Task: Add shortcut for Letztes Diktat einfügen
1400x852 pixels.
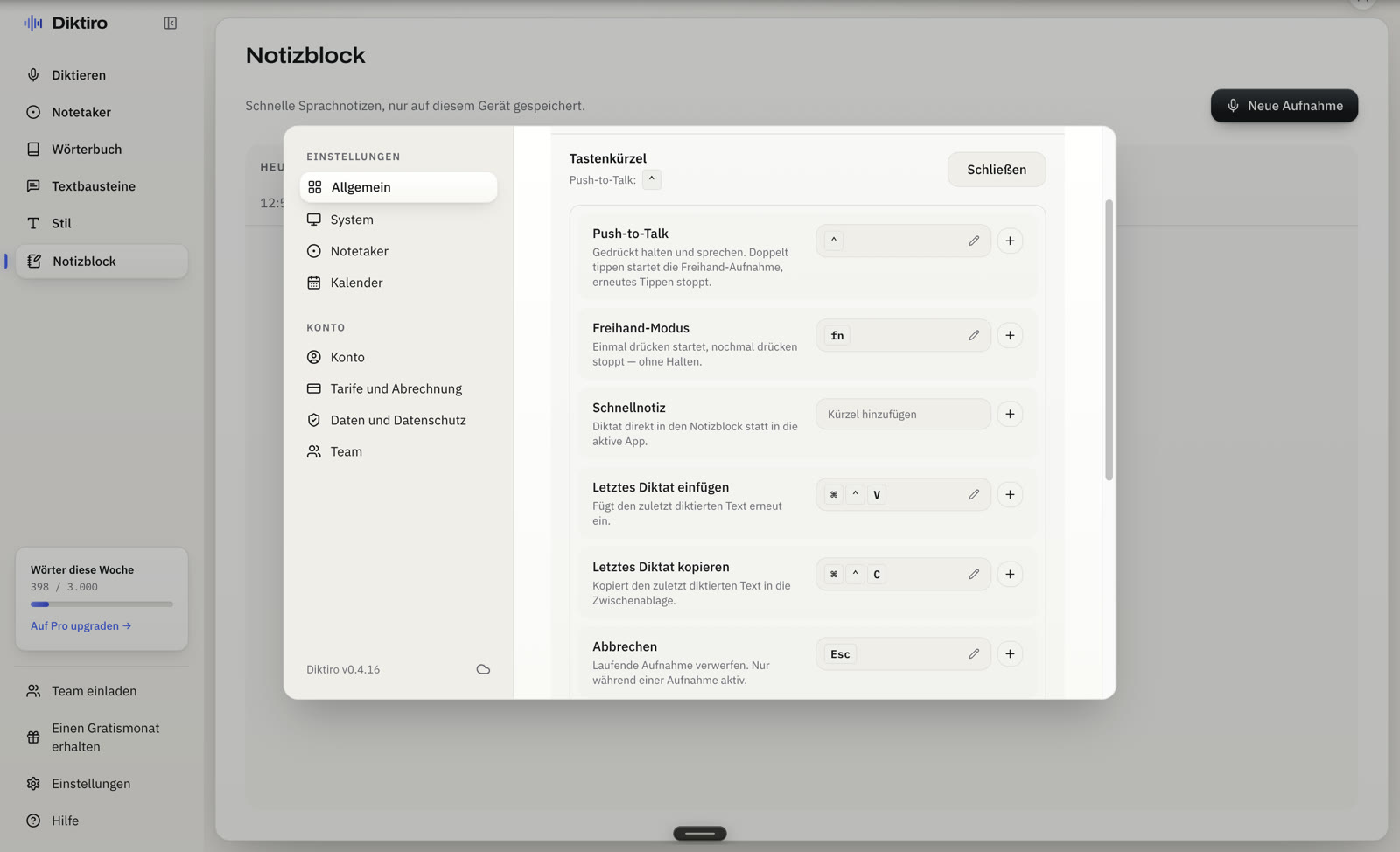Action: 1010,494
